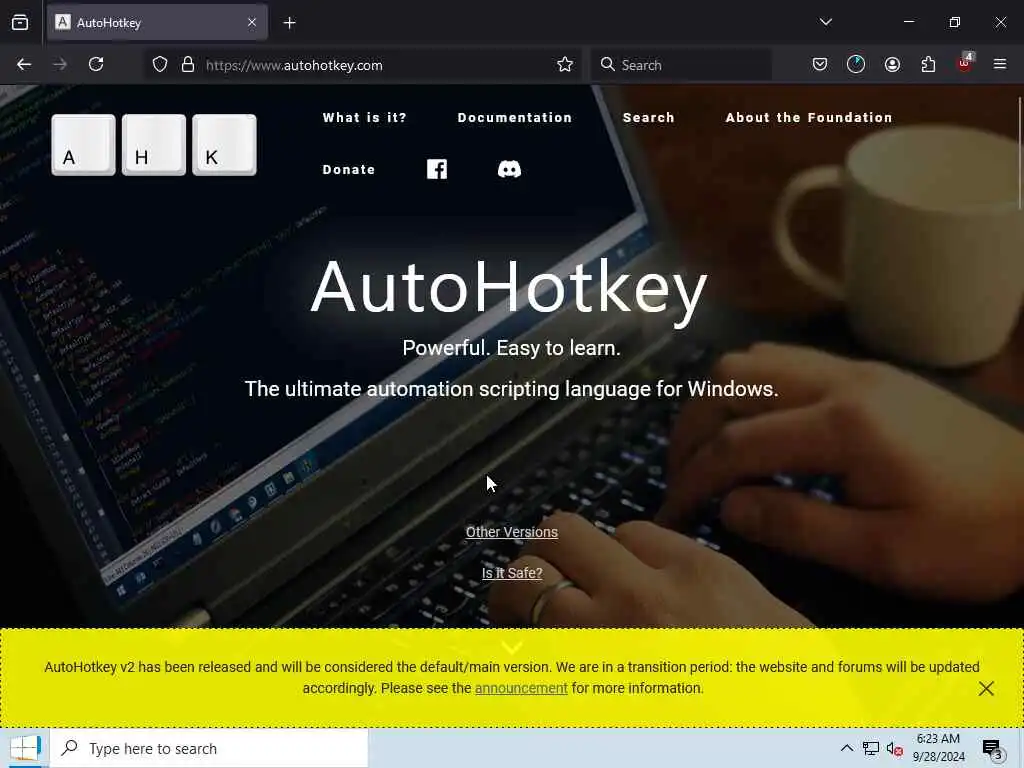Screen dimensions: 1024x768
Task: Open AutoHotkey Discord server icon
Action: tap(509, 169)
